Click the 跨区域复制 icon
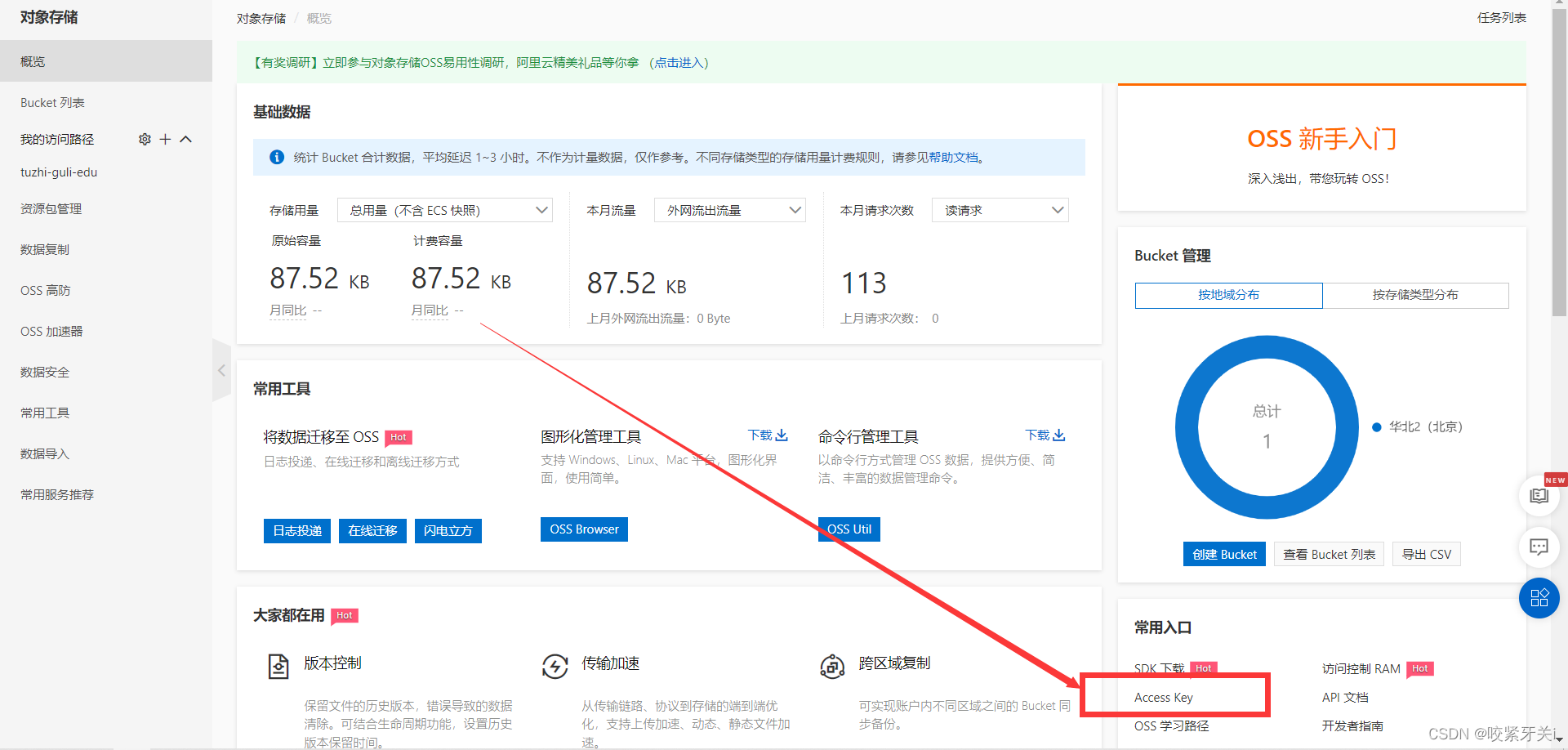 [832, 667]
